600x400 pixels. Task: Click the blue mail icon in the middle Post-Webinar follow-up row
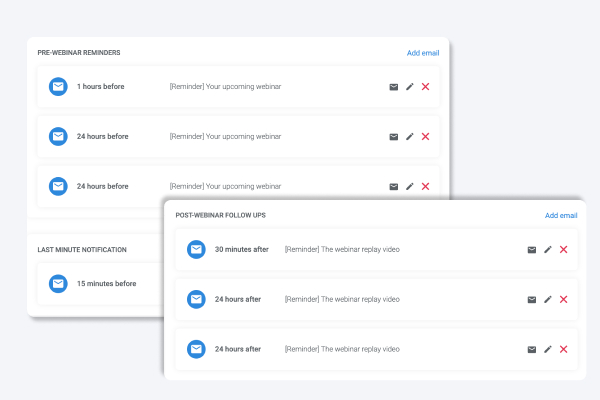click(196, 299)
